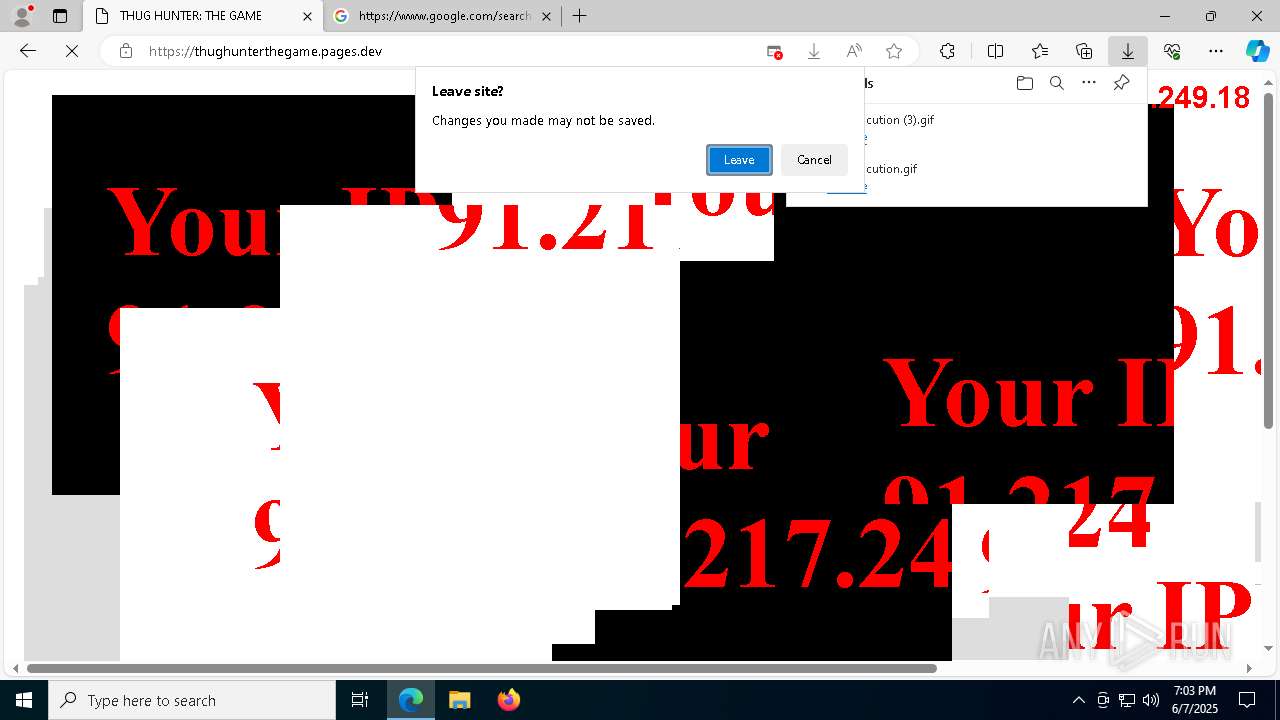
Task: Open Windows Start menu
Action: 24,700
